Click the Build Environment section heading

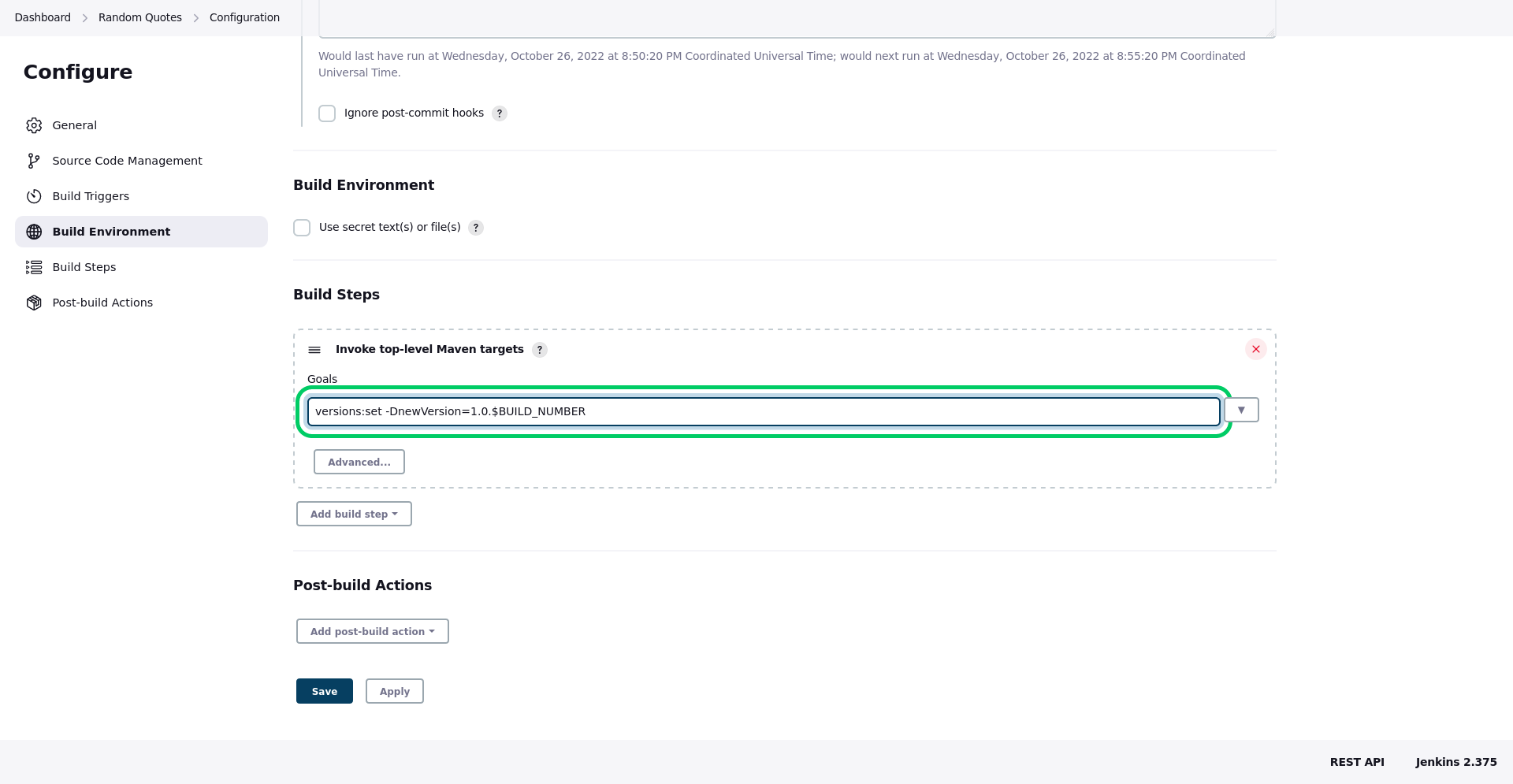tap(363, 185)
